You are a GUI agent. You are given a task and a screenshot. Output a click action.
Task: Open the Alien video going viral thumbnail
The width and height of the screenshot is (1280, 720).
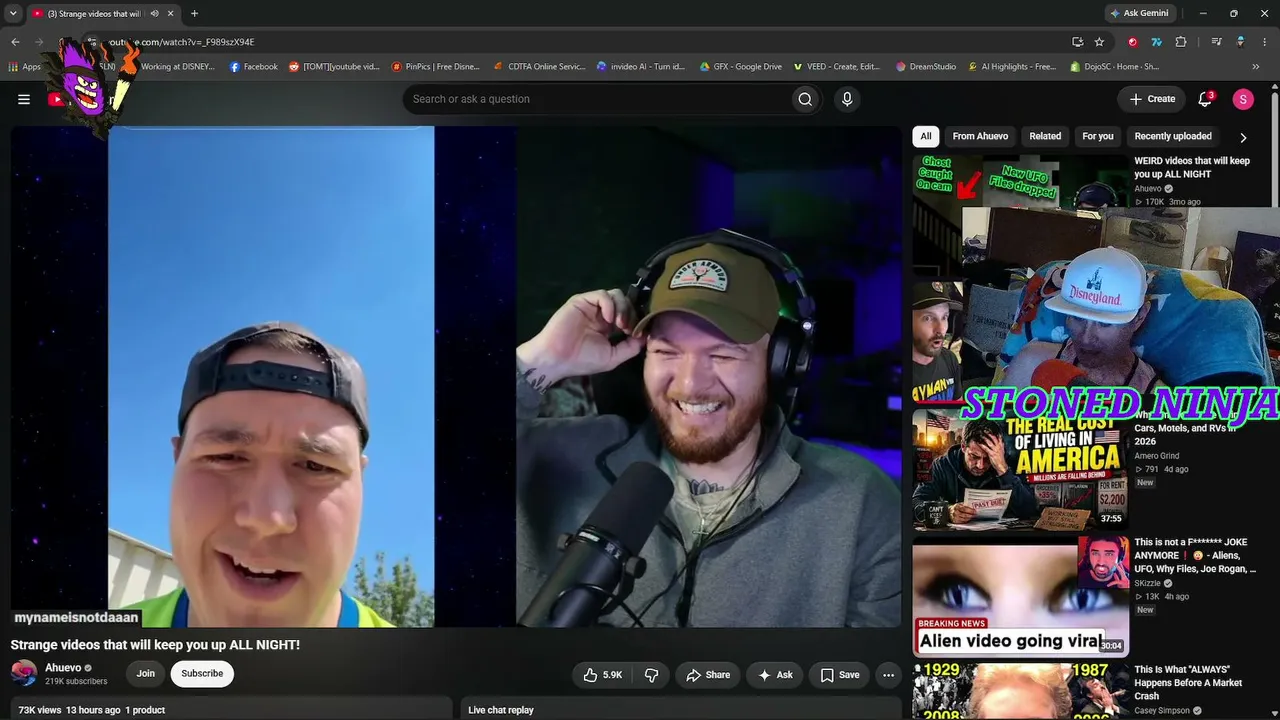click(x=1020, y=597)
